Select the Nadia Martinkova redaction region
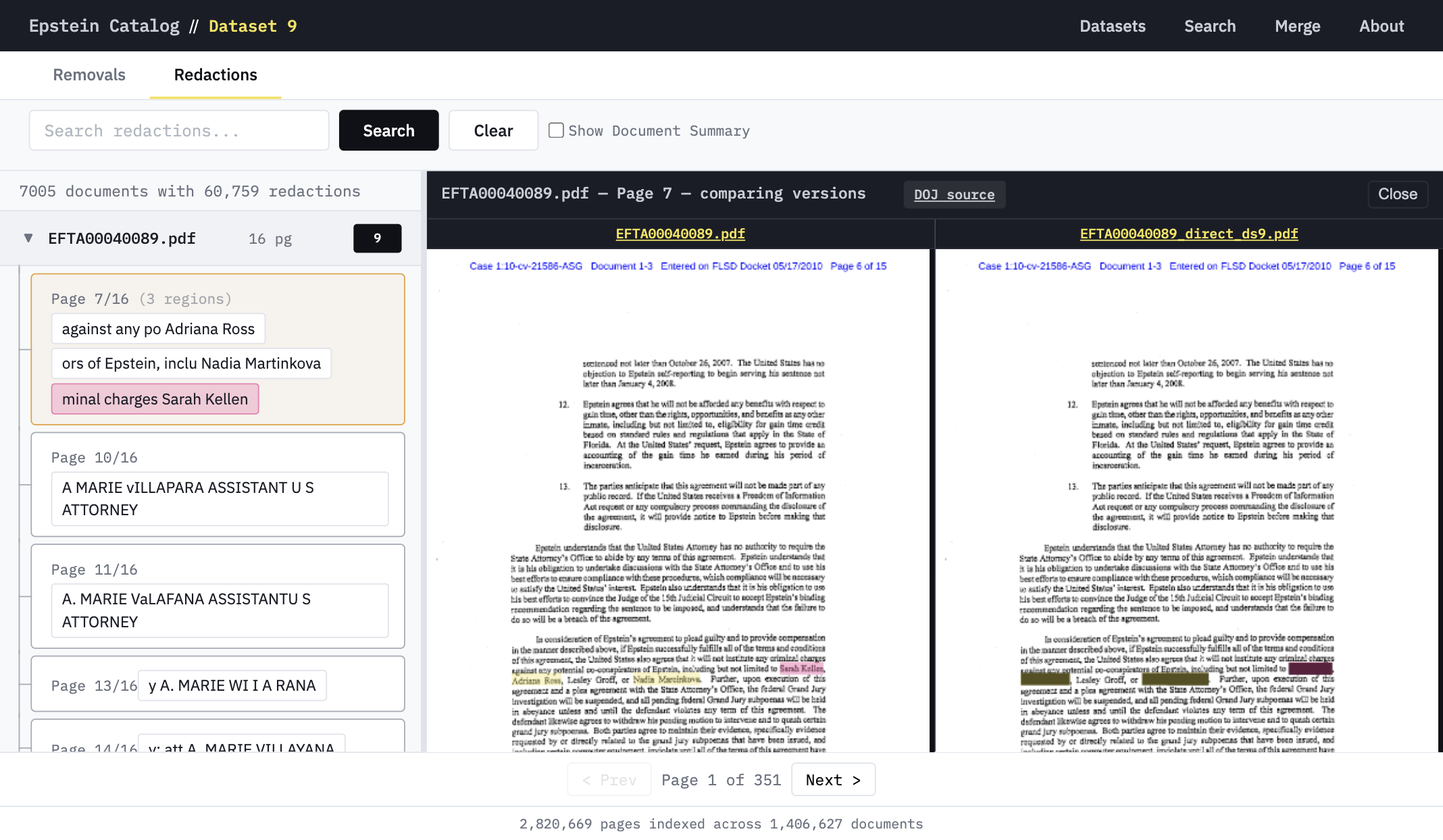 tap(191, 363)
